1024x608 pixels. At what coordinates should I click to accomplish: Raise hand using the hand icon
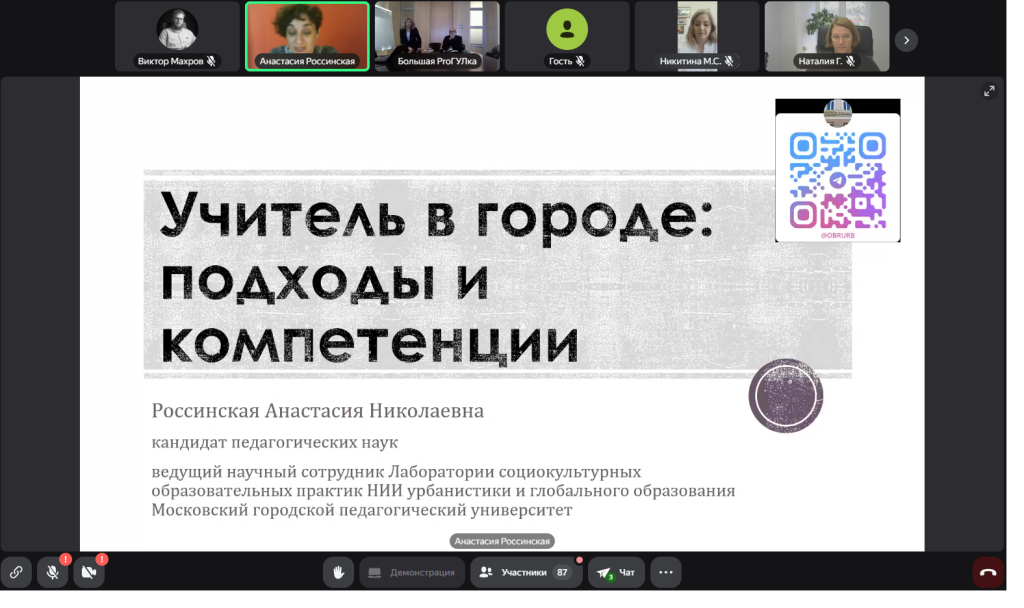click(339, 573)
